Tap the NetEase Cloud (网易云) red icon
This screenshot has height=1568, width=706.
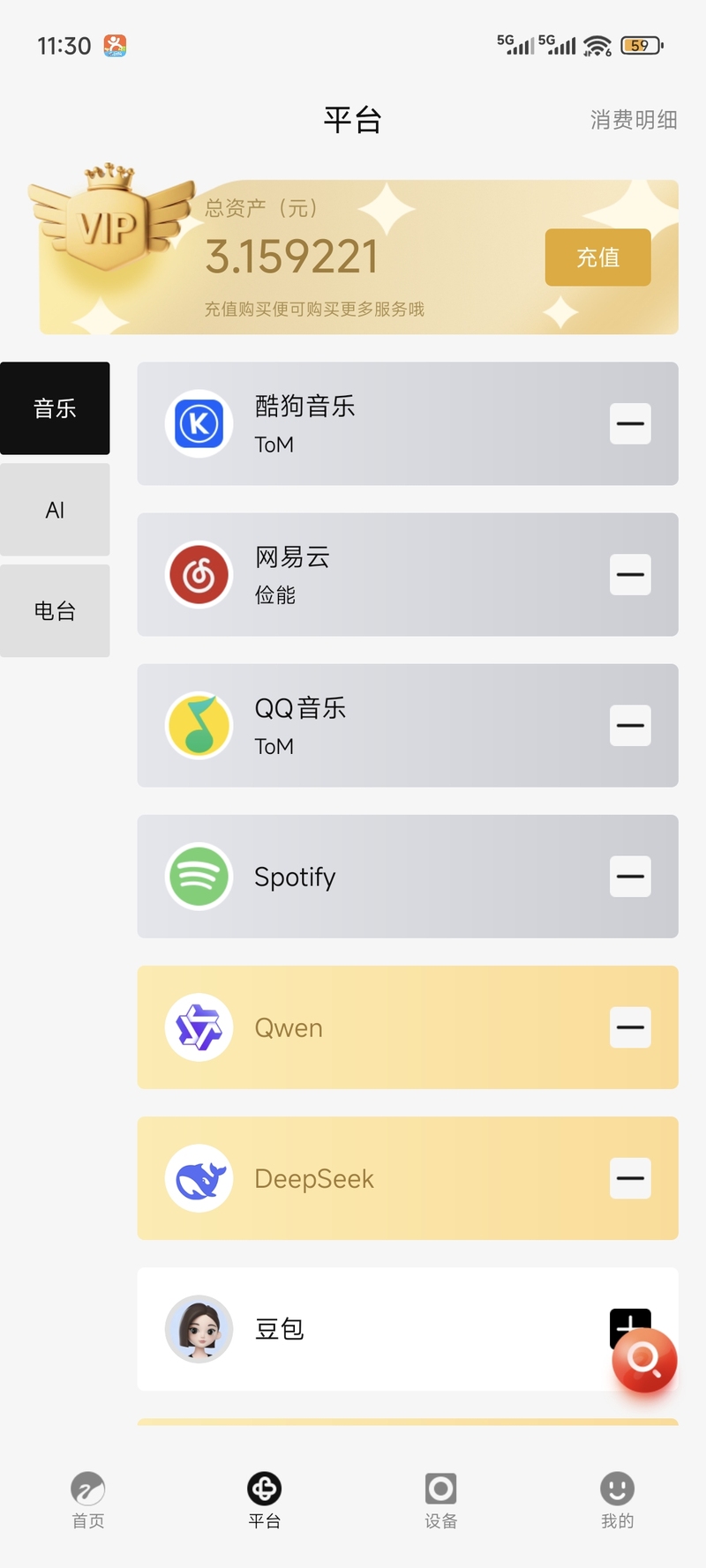point(199,574)
